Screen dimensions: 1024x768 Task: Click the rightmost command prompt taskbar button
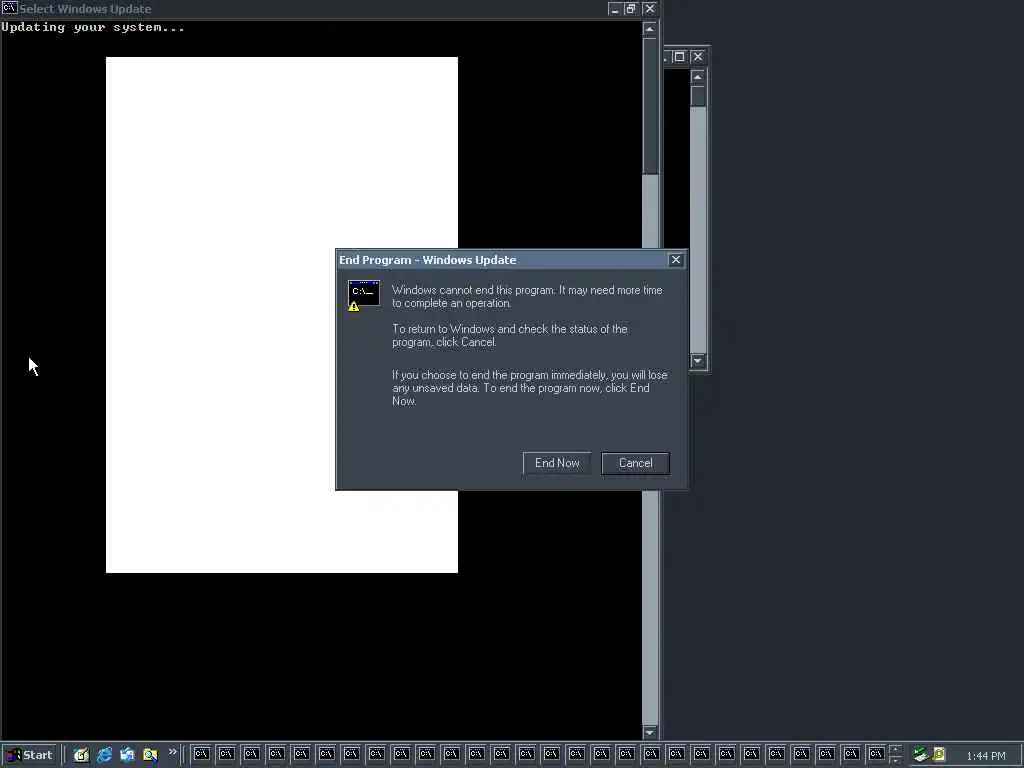click(x=876, y=754)
